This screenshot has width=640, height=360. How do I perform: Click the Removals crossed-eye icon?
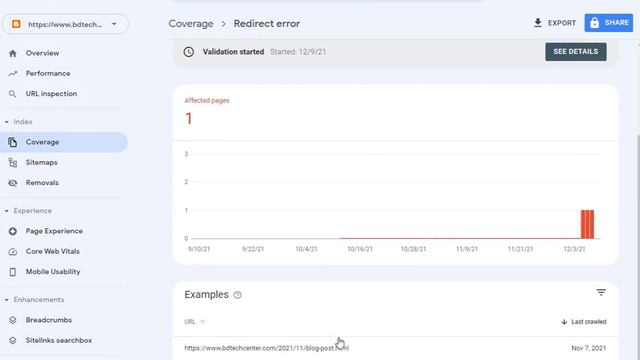pos(13,183)
